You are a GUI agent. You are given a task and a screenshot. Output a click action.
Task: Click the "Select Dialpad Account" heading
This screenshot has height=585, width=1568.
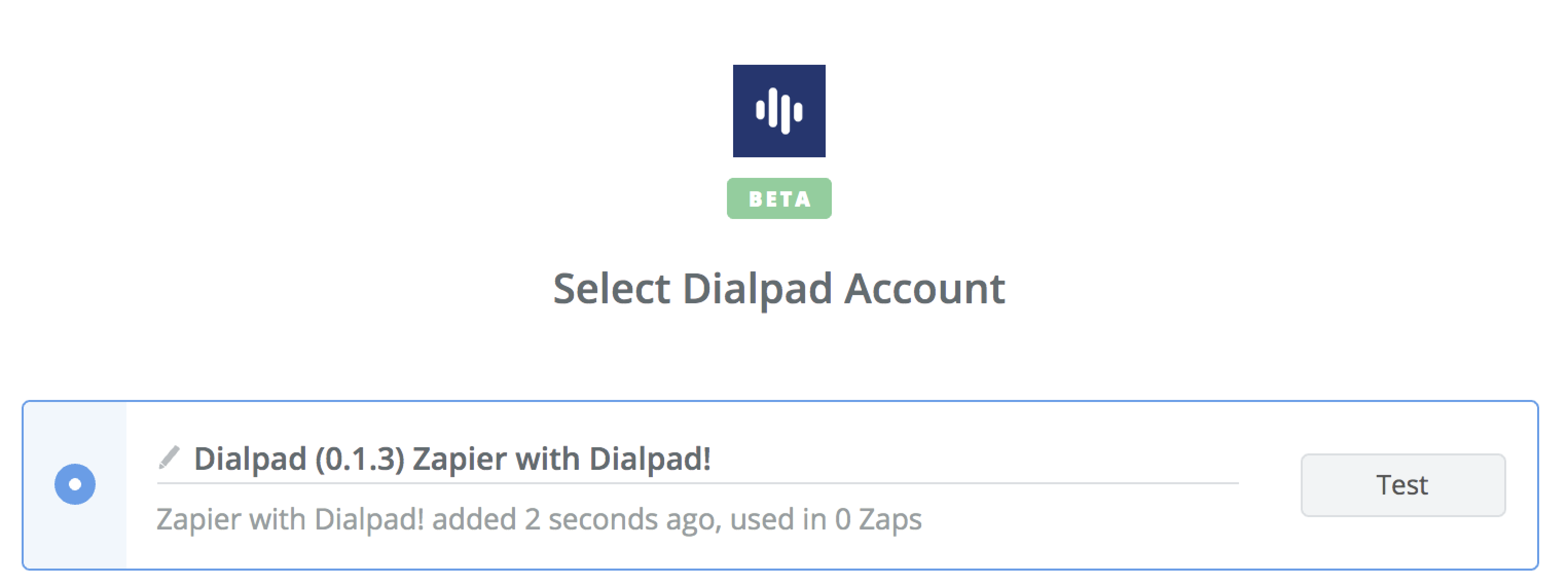[x=778, y=288]
